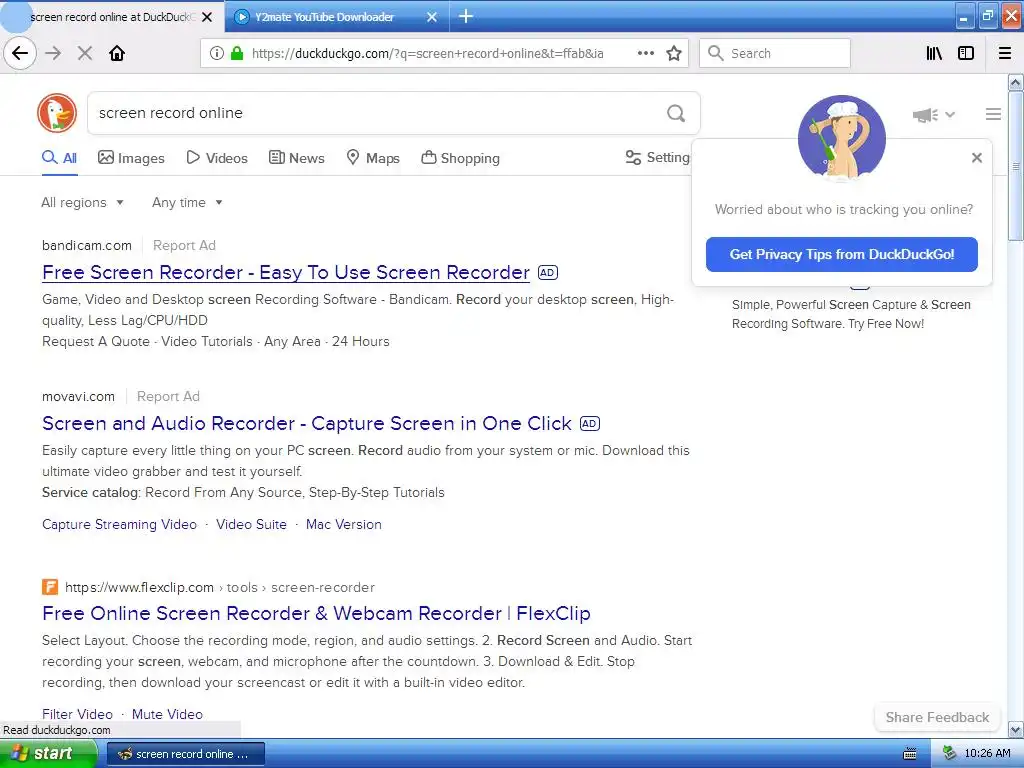Click the Firefox Search box in toolbar

tap(775, 53)
